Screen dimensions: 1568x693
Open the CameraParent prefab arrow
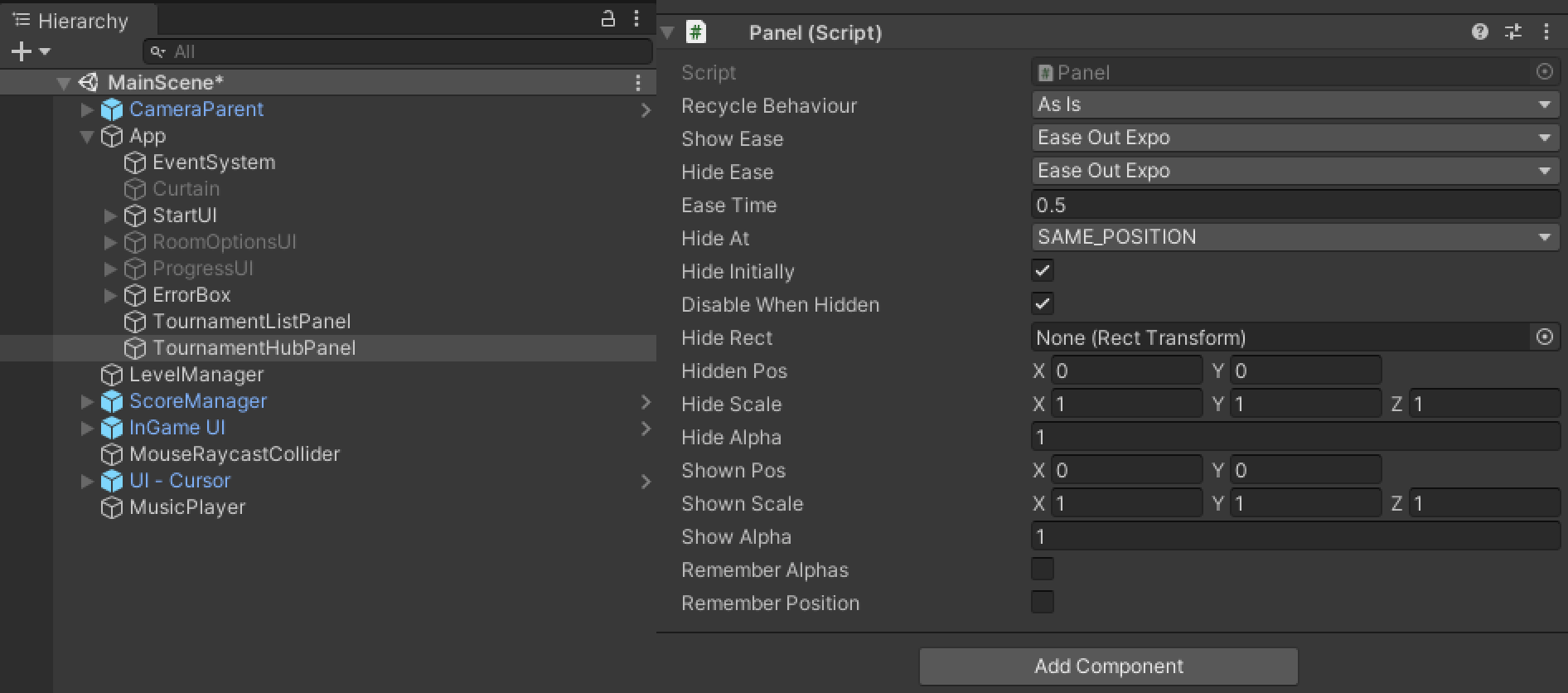point(646,110)
